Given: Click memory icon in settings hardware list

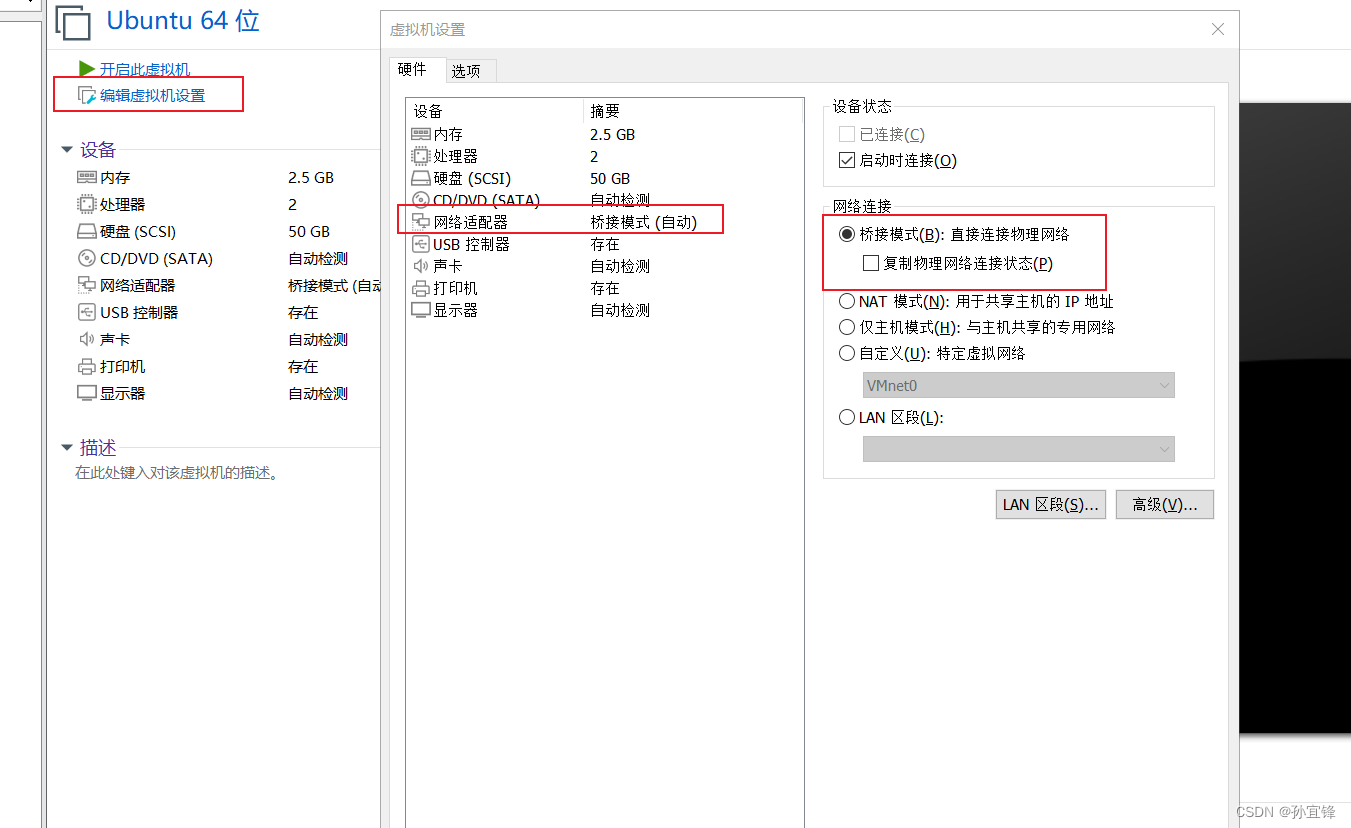Looking at the screenshot, I should coord(420,134).
